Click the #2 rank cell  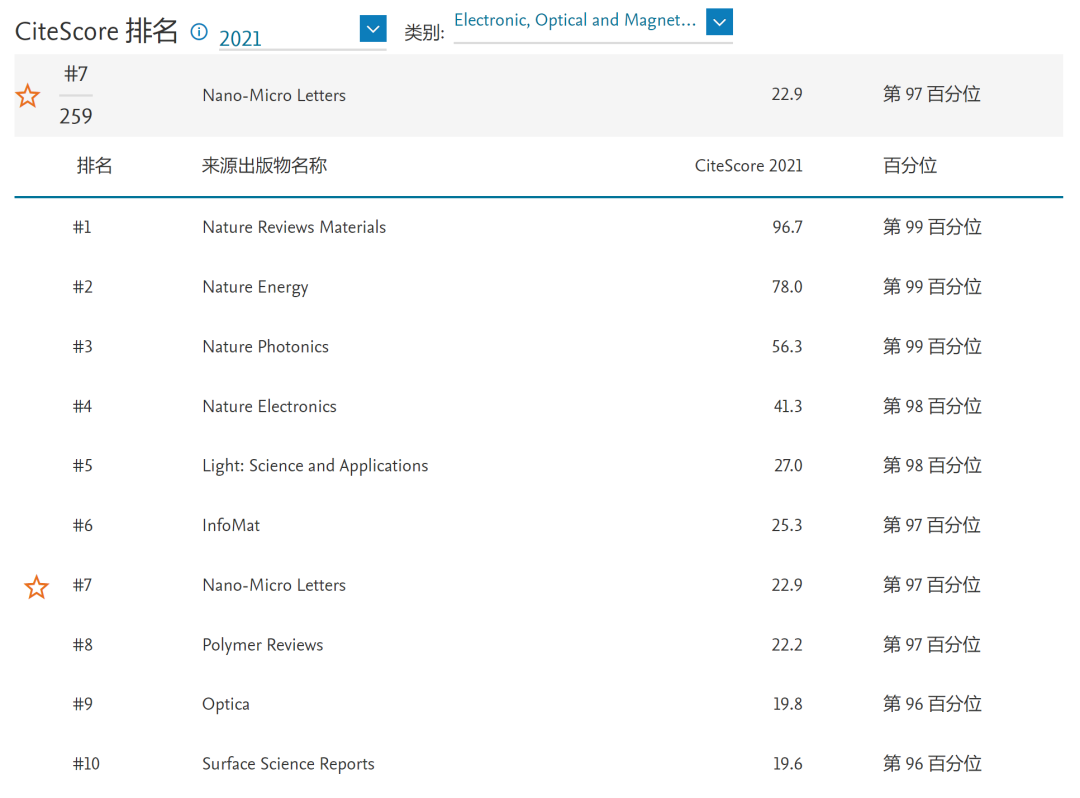tap(83, 287)
